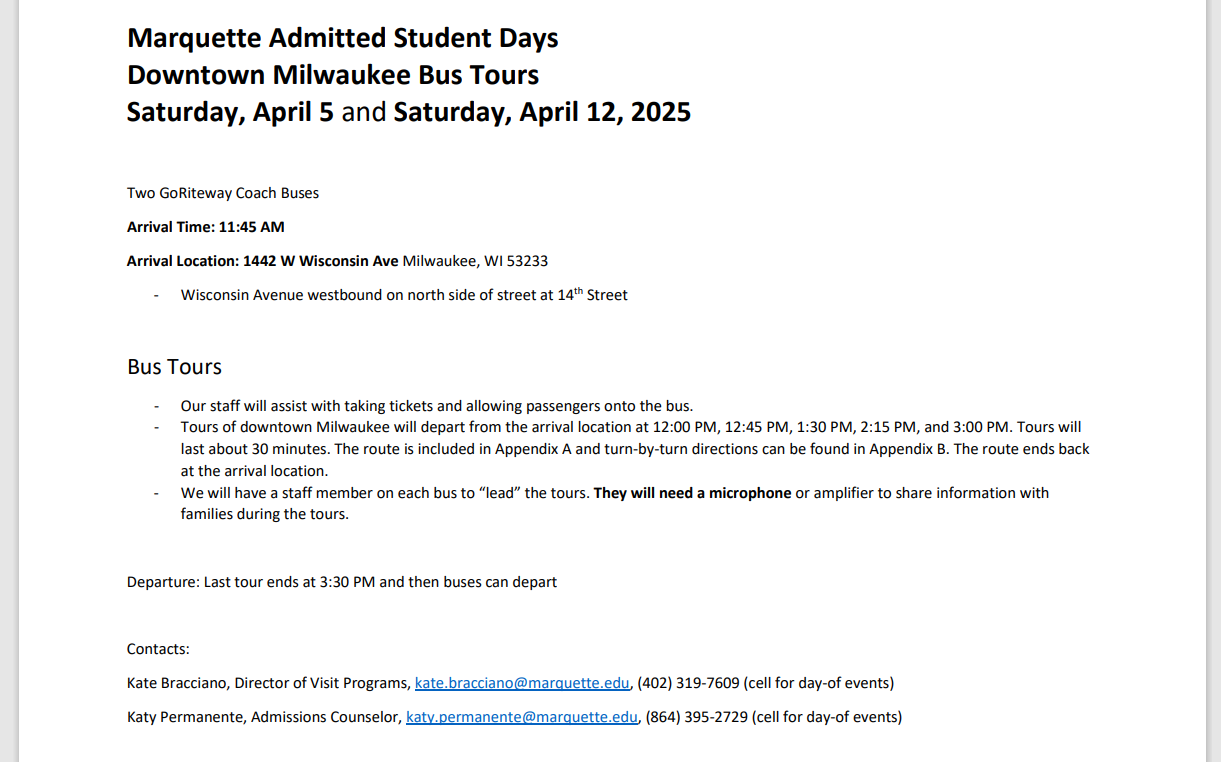Open the katy.permanente@marquette.edu email link
Viewport: 1221px width, 762px height.
(x=521, y=717)
